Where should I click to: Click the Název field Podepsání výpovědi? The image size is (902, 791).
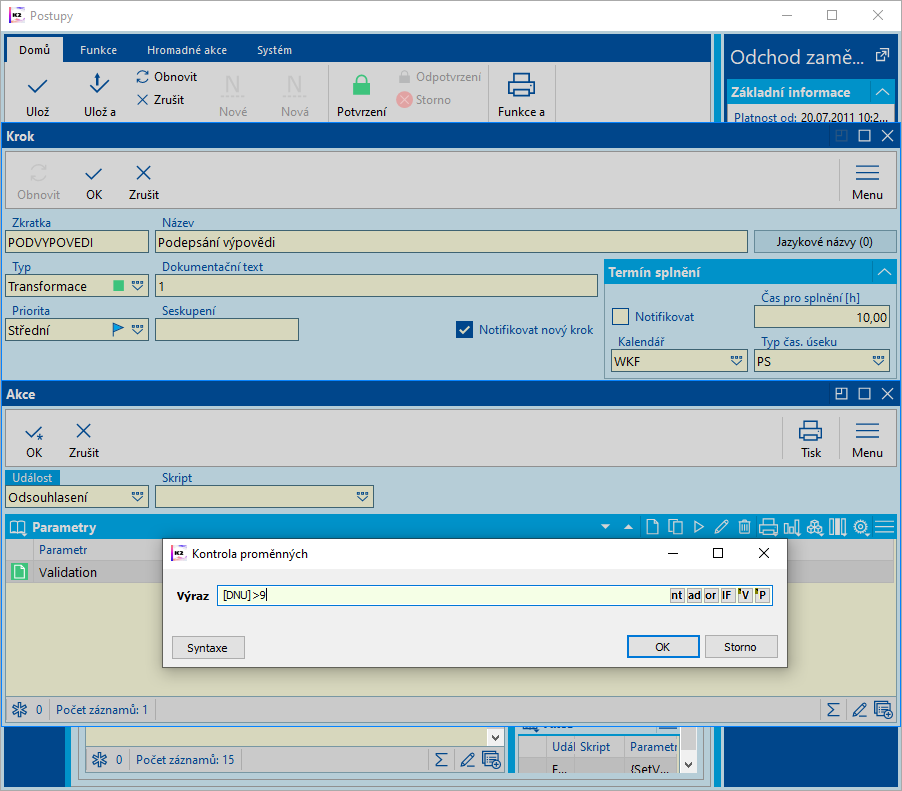452,242
